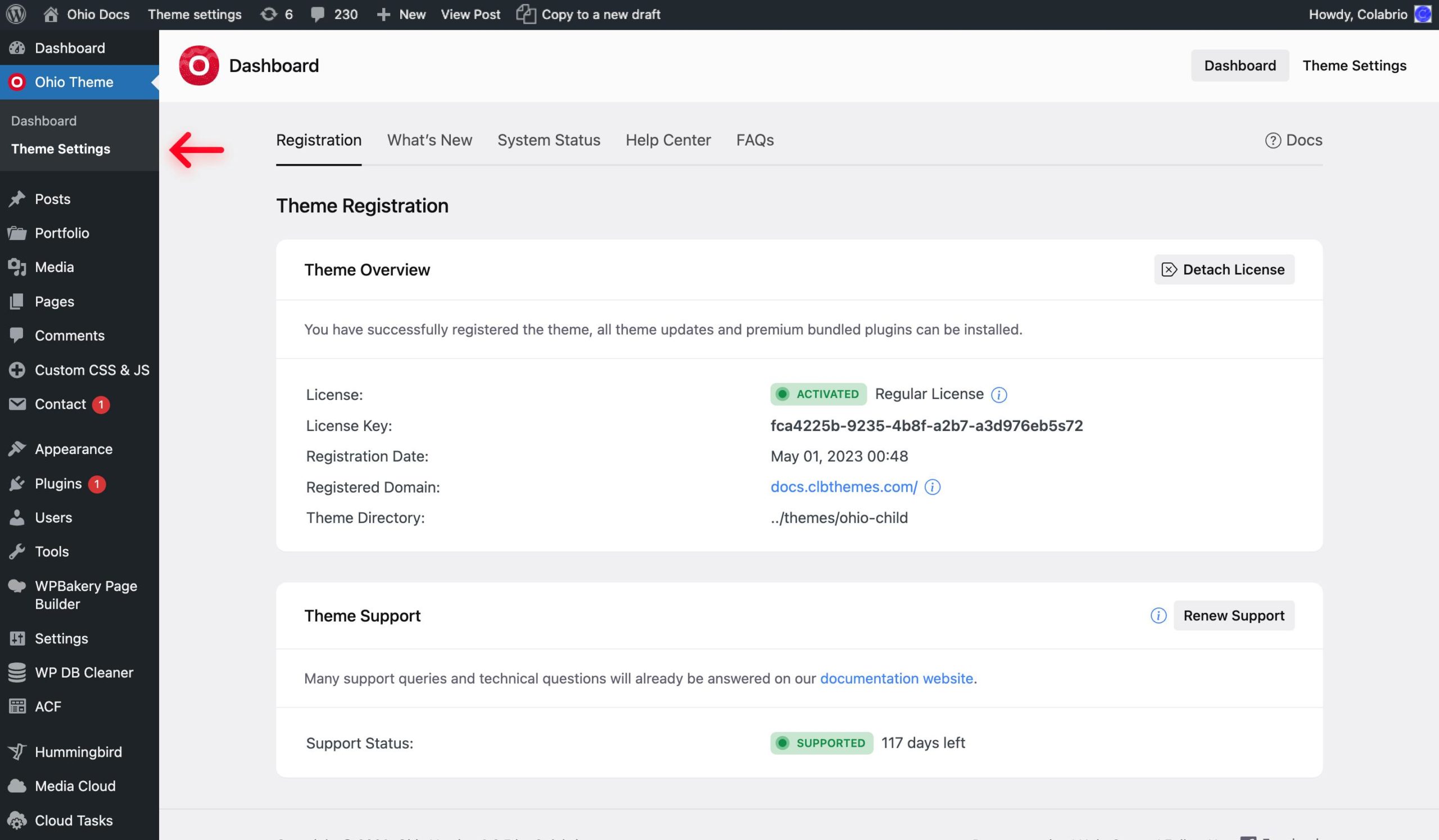1439x840 pixels.
Task: Click the Users person icon
Action: tap(17, 517)
